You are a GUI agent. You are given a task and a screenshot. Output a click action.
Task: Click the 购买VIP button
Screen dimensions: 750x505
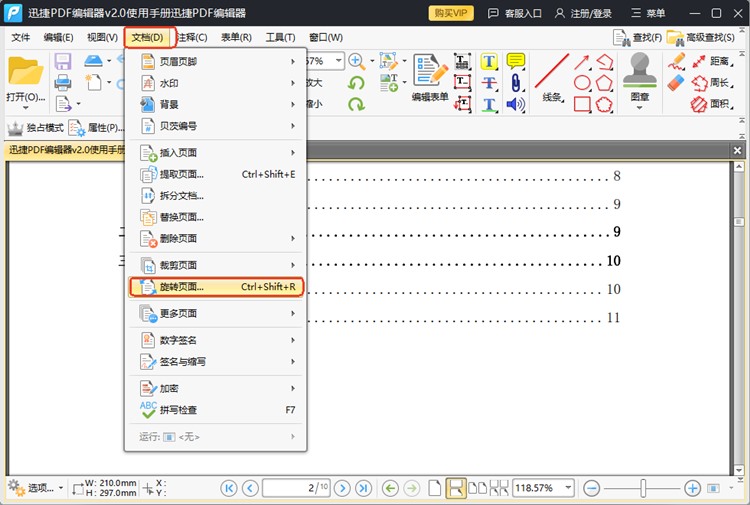[x=451, y=13]
